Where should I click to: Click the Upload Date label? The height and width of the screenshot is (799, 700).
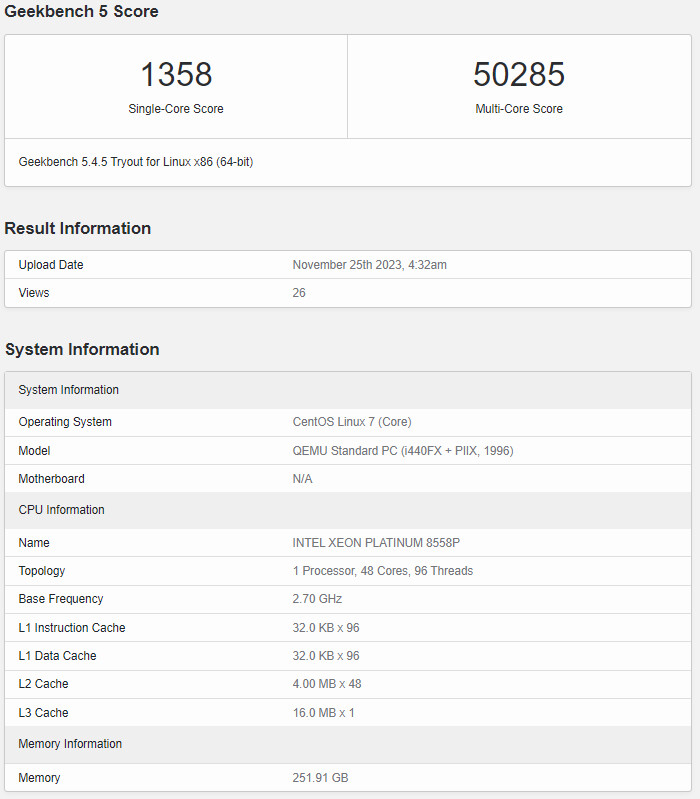[51, 265]
